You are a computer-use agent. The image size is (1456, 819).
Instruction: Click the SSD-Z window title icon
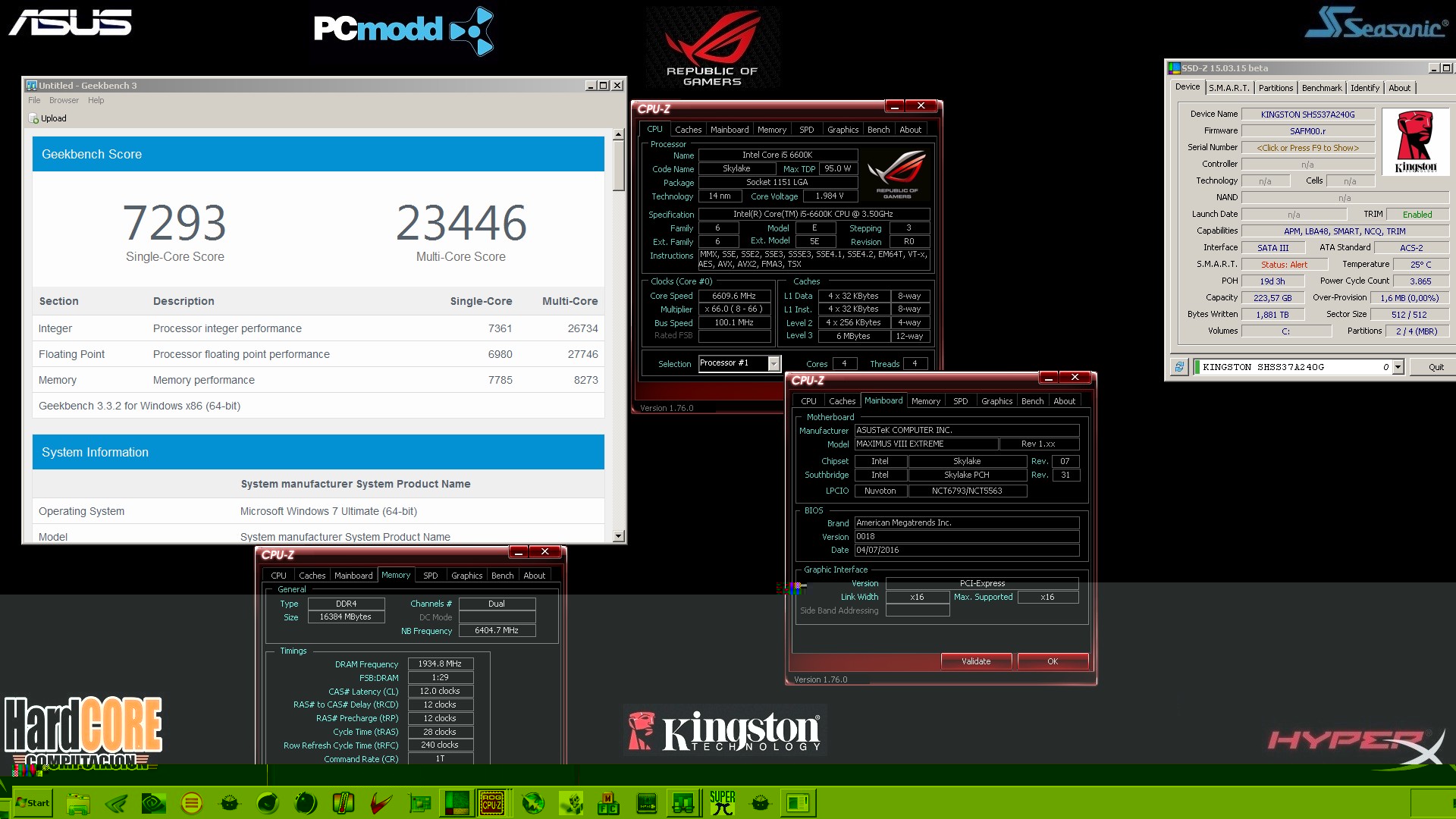(x=1175, y=68)
